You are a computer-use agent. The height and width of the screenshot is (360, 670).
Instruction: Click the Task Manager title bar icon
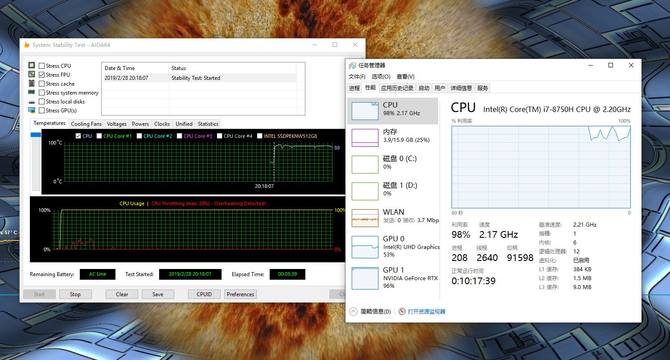coord(353,65)
